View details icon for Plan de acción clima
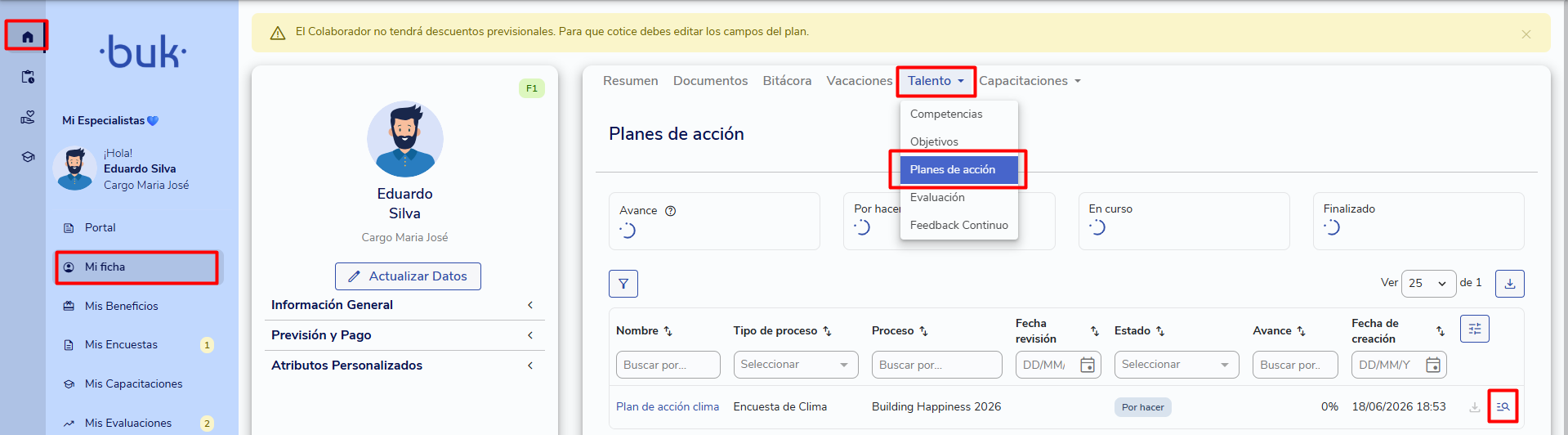Image resolution: width=1568 pixels, height=435 pixels. pyautogui.click(x=1503, y=406)
